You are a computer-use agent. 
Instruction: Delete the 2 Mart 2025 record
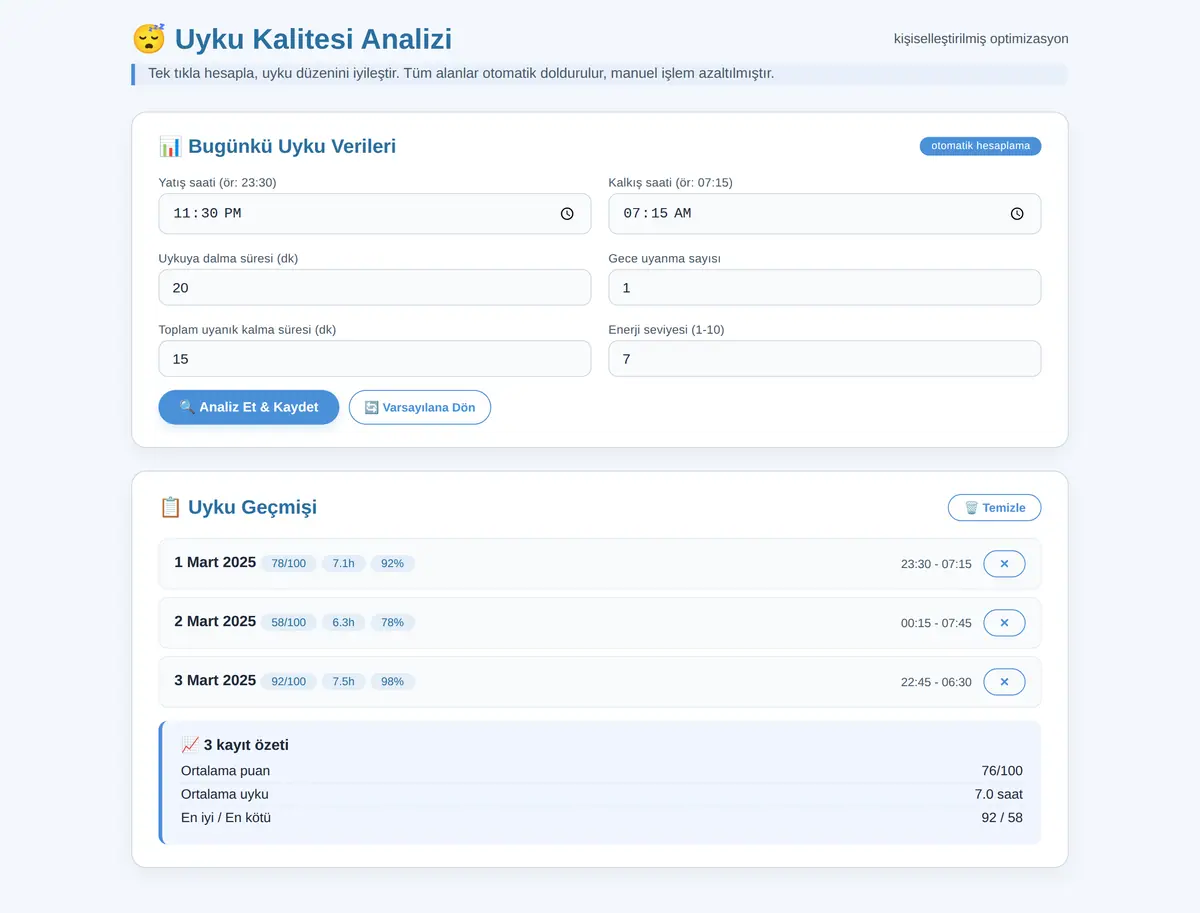pyautogui.click(x=1004, y=623)
